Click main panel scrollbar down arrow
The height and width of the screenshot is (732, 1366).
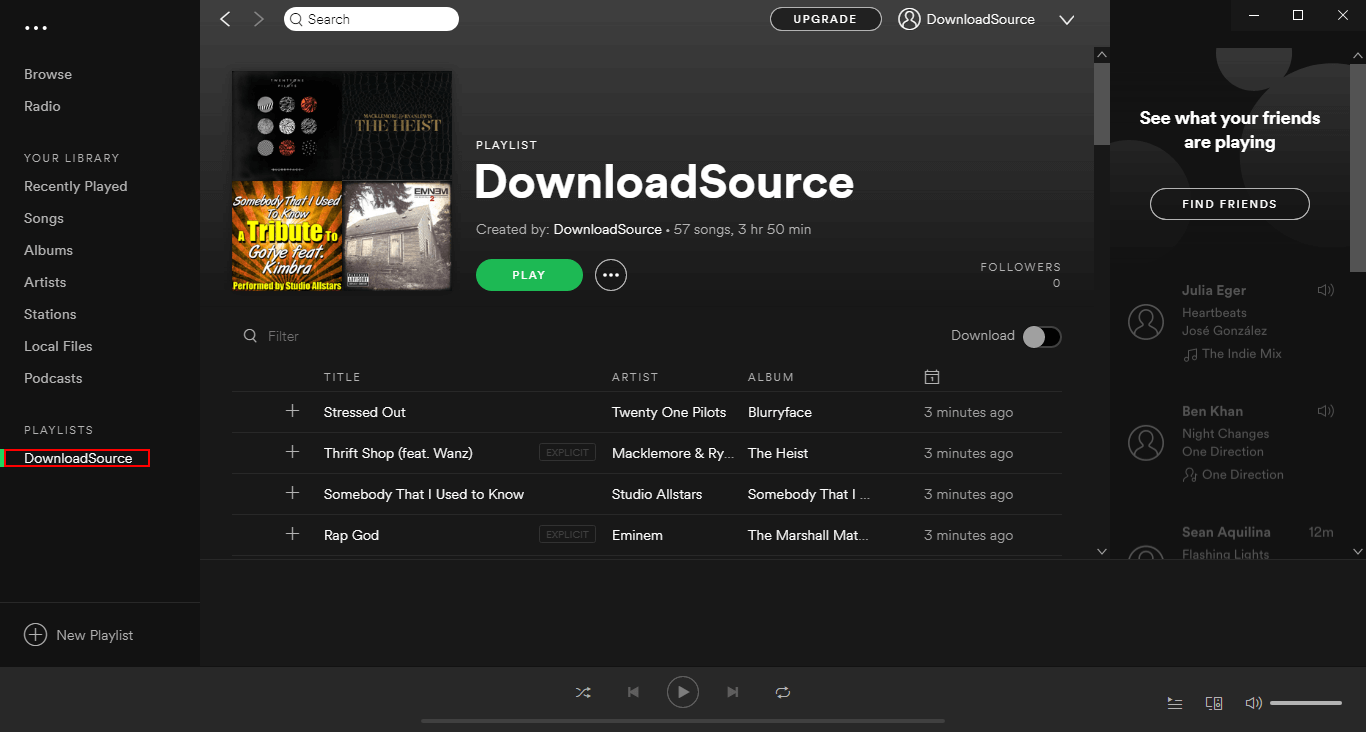(1102, 551)
